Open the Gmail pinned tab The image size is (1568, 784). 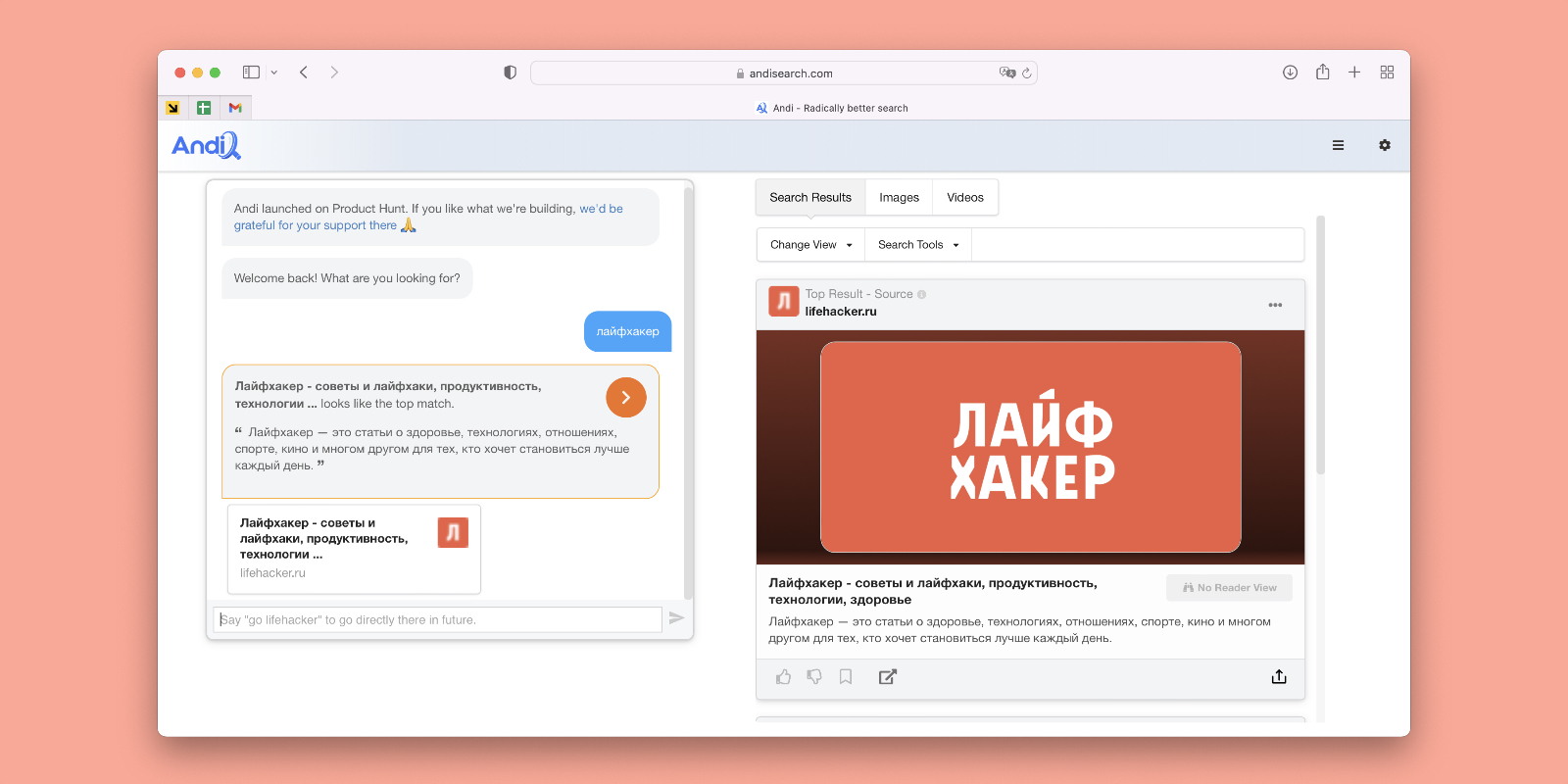click(x=235, y=108)
